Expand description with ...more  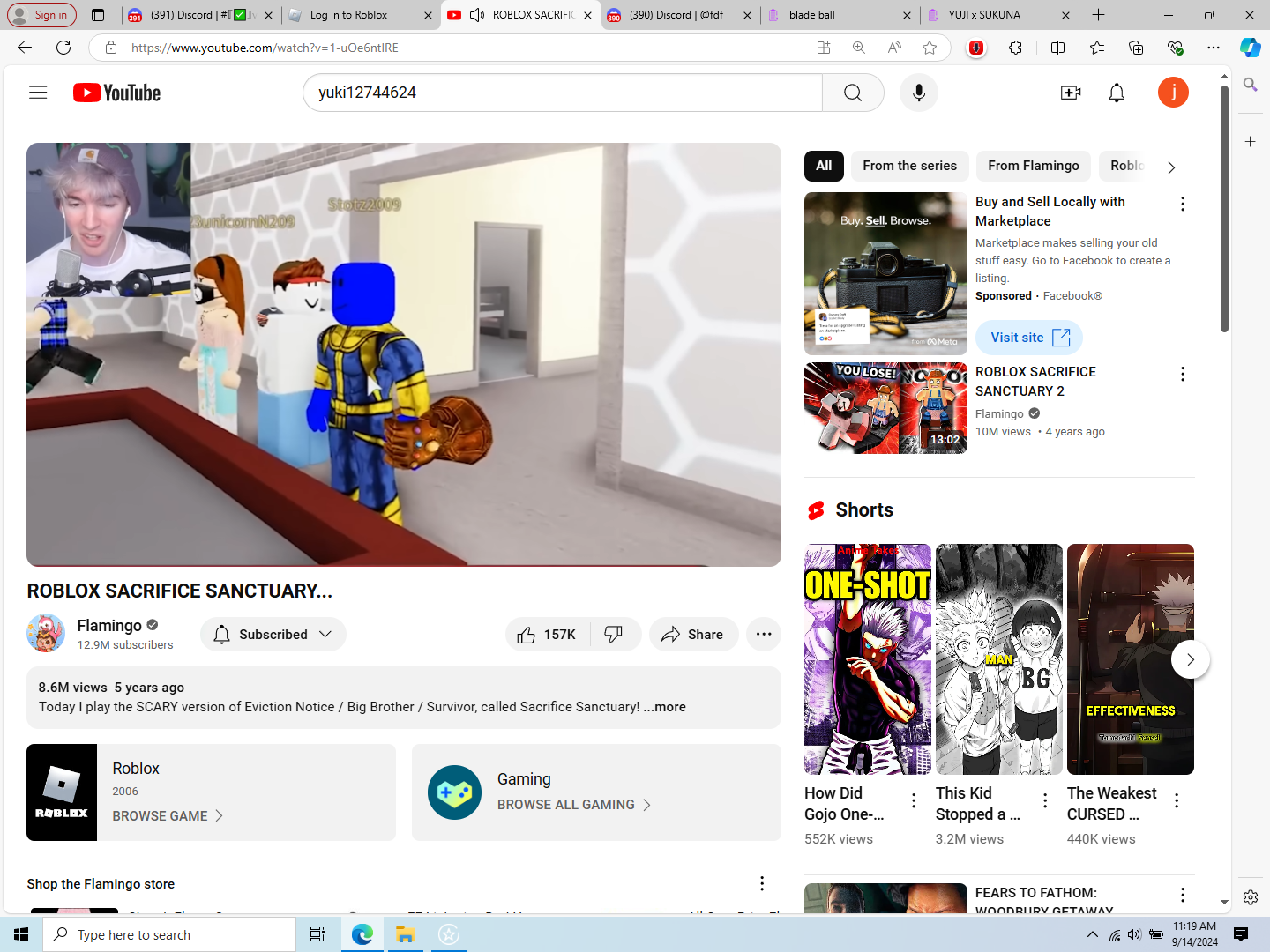(x=664, y=707)
